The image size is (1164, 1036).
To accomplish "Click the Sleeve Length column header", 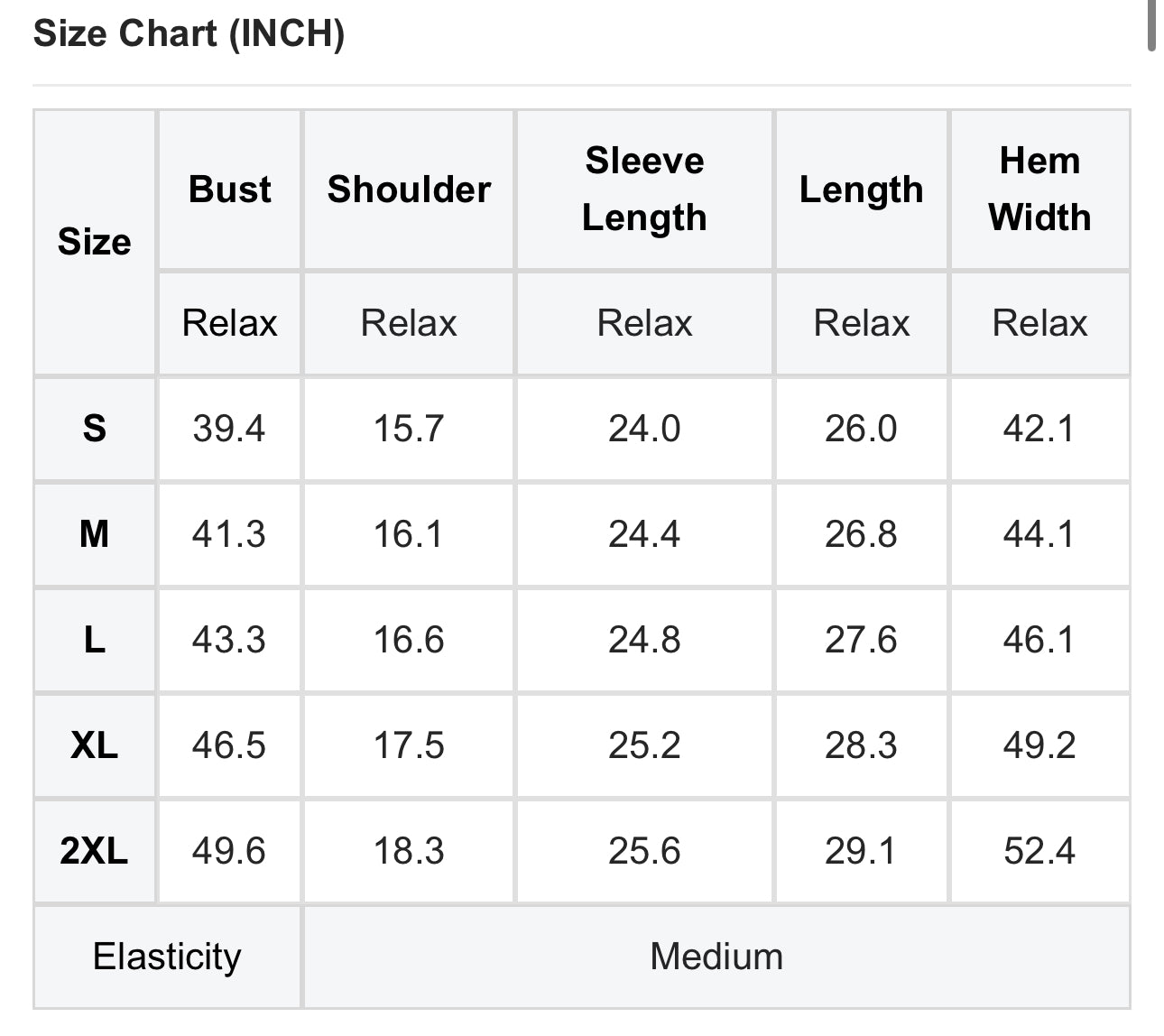I will [x=644, y=190].
